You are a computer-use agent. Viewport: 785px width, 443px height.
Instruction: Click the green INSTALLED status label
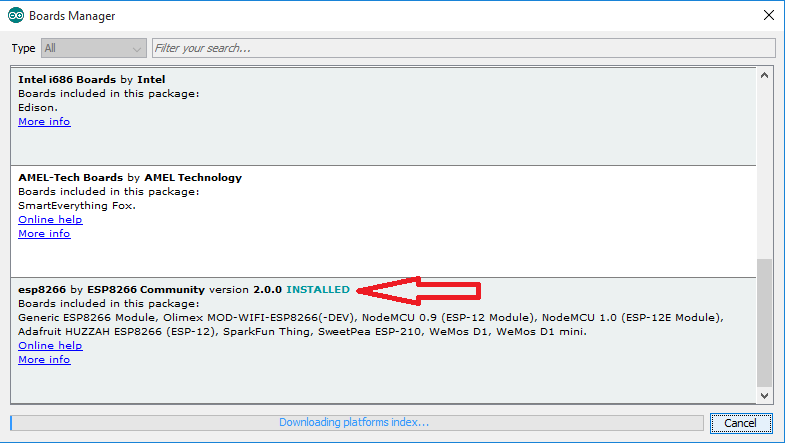[318, 290]
